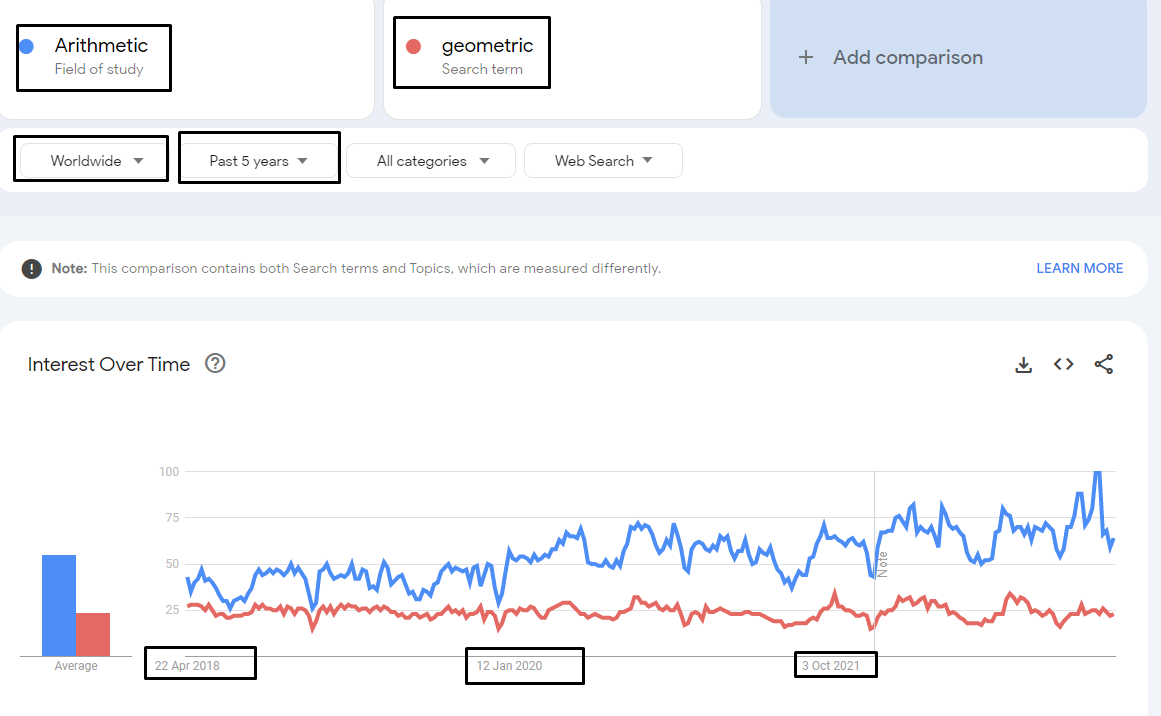This screenshot has width=1161, height=716.
Task: Open the embed code icon for the chart
Action: 1063,364
